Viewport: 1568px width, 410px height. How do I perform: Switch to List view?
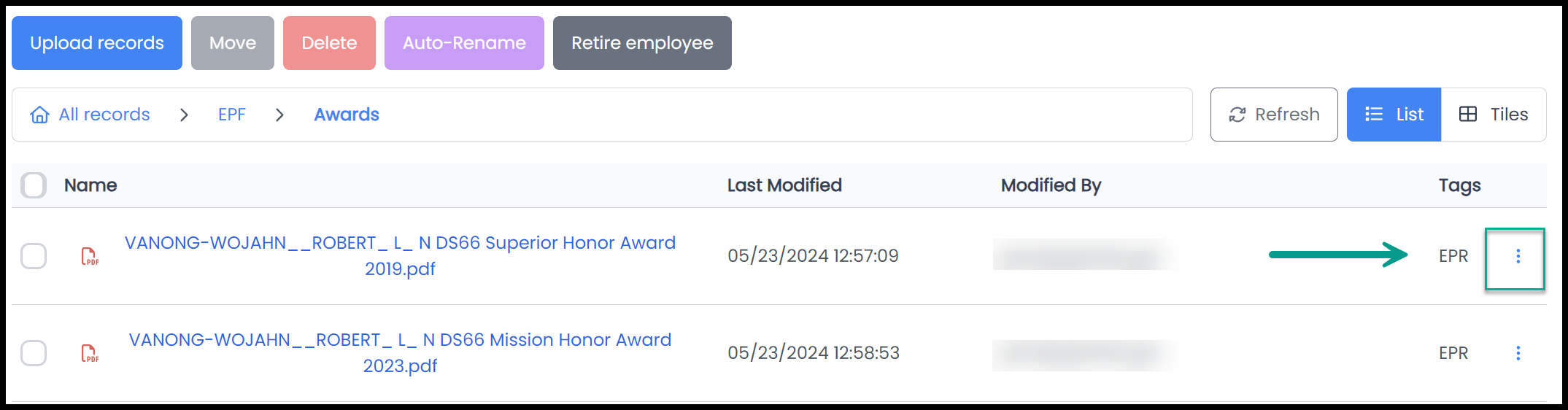tap(1394, 115)
